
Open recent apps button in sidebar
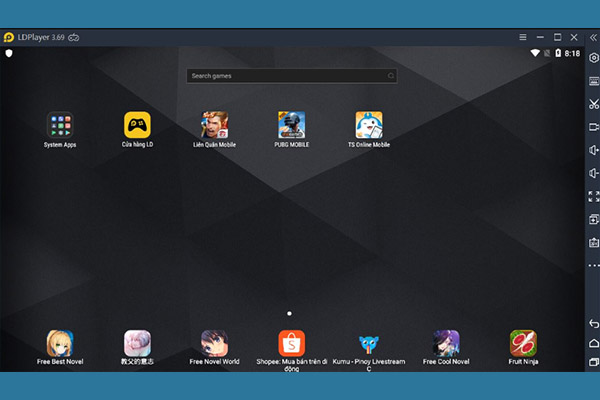tap(593, 362)
